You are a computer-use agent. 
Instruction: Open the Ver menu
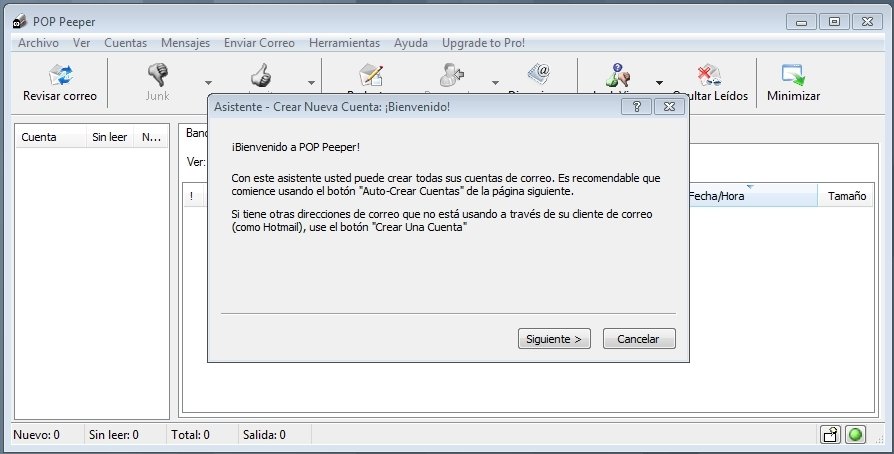tap(82, 43)
